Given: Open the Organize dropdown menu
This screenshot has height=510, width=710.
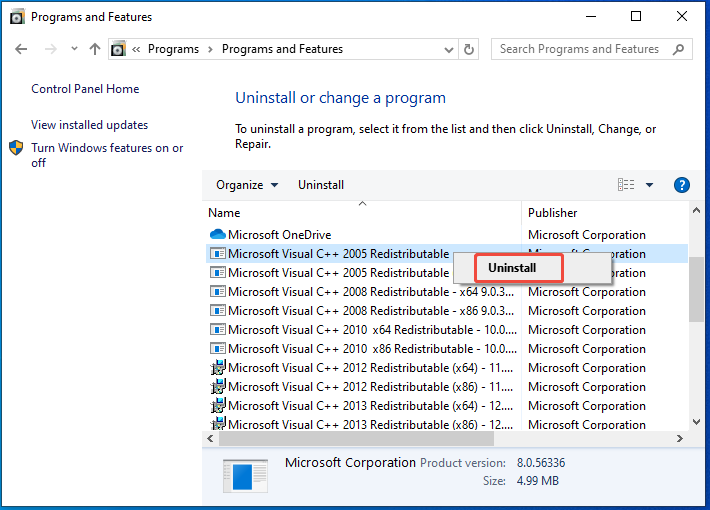Looking at the screenshot, I should (x=247, y=185).
